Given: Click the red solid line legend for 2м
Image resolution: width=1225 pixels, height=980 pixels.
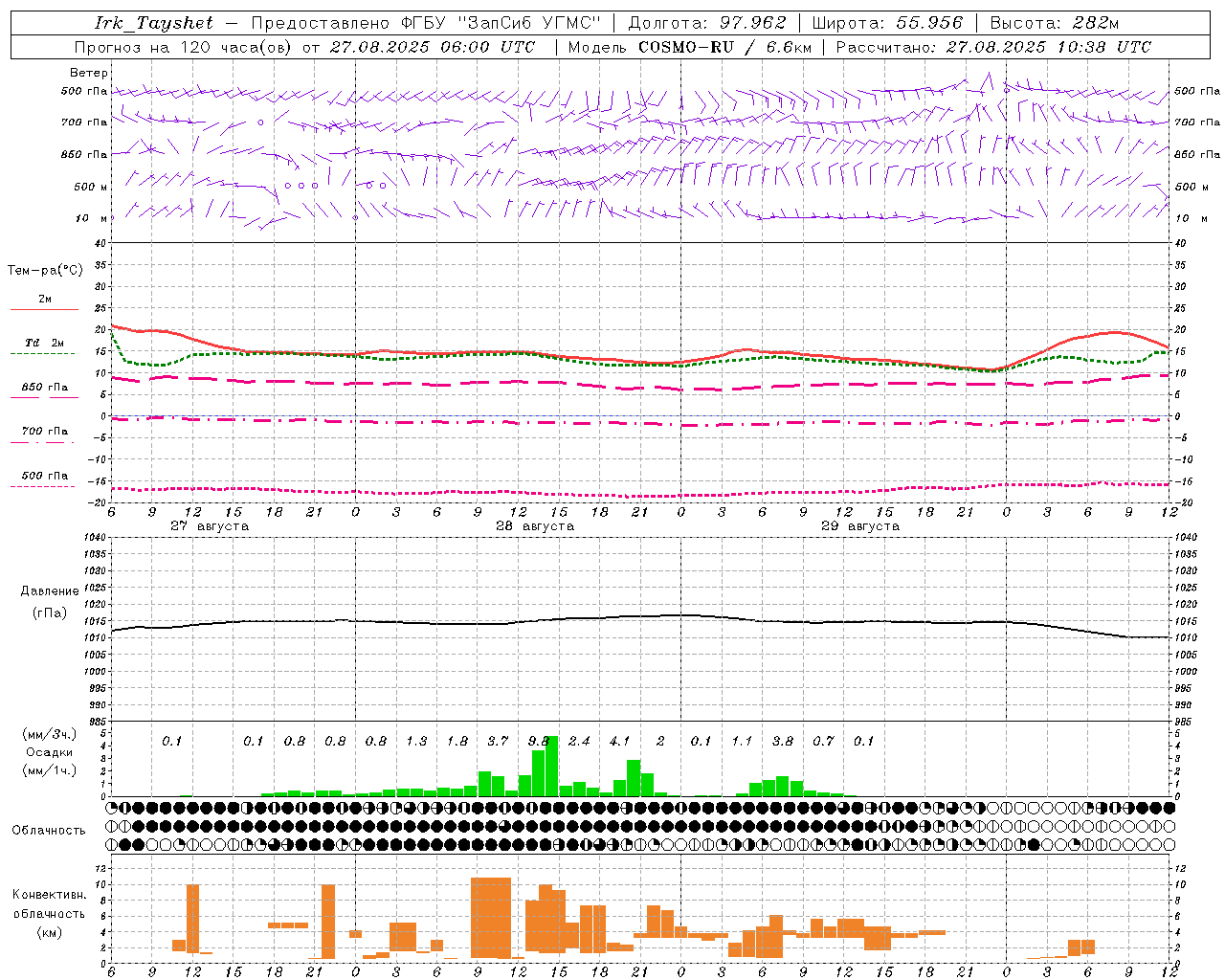Looking at the screenshot, I should point(44,310).
